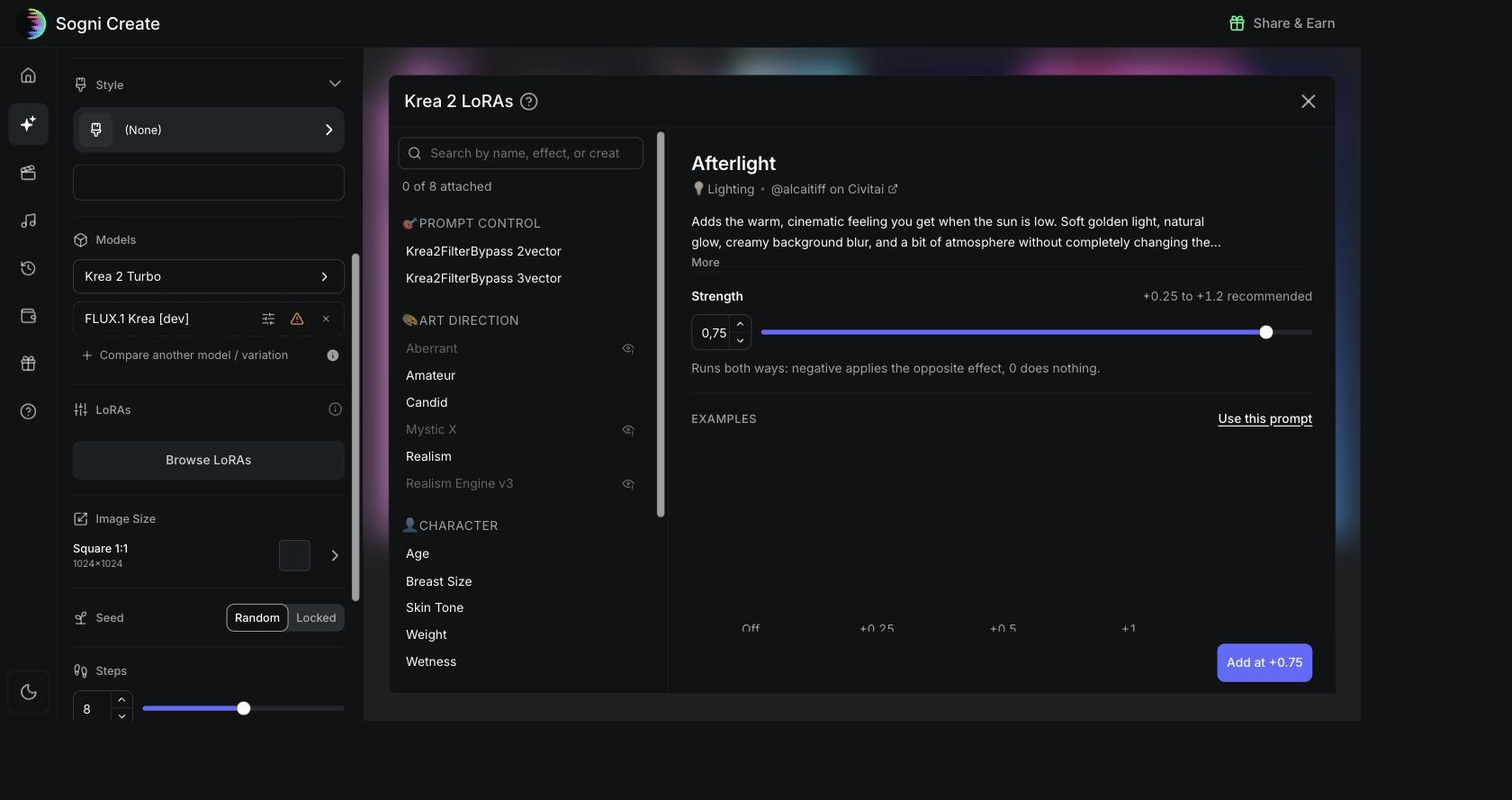Click the Square 1:1 size preview thumbnail
Screen dimensions: 1512x800
[x=294, y=555]
